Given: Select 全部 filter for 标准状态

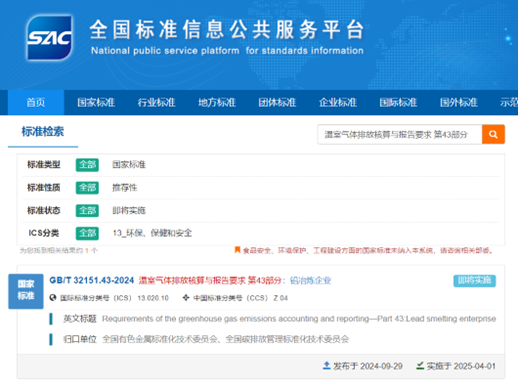Looking at the screenshot, I should 87,210.
